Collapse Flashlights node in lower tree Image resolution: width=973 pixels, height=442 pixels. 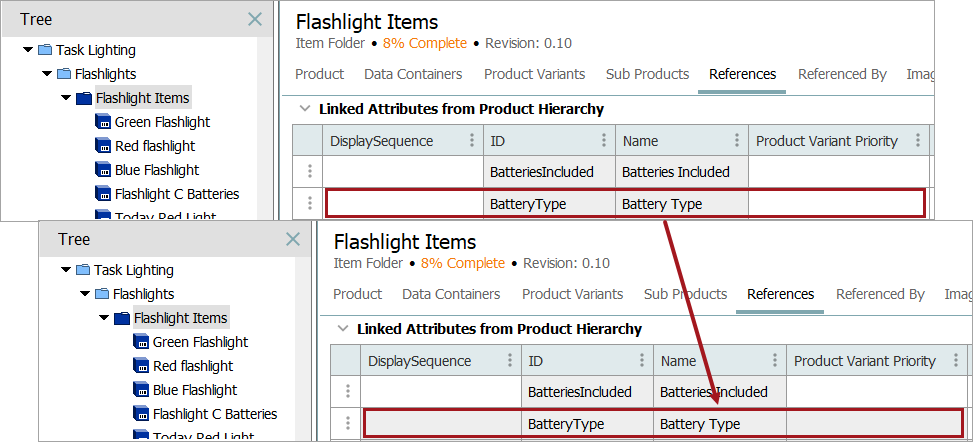coord(84,294)
